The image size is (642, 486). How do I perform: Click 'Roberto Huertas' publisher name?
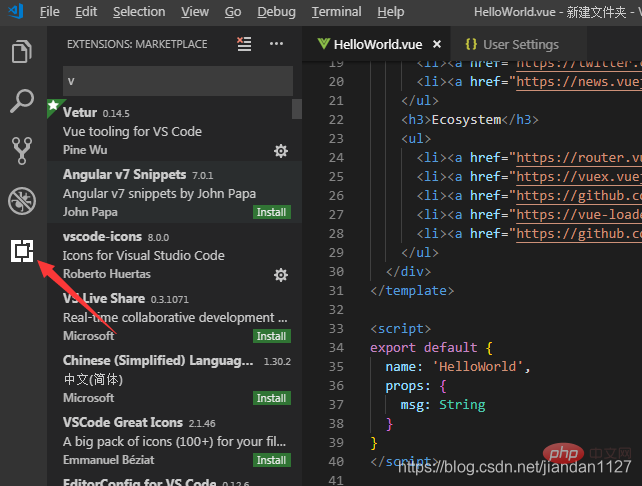coord(107,274)
